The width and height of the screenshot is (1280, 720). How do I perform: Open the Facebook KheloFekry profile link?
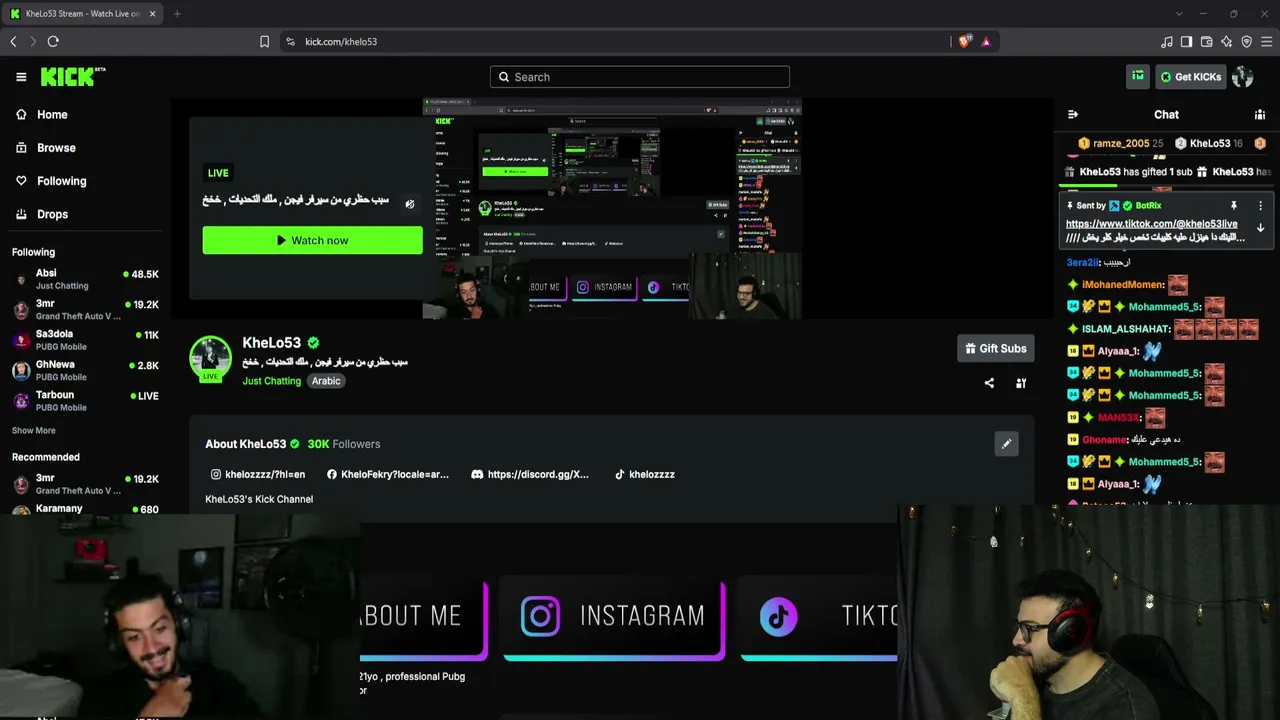(x=388, y=475)
